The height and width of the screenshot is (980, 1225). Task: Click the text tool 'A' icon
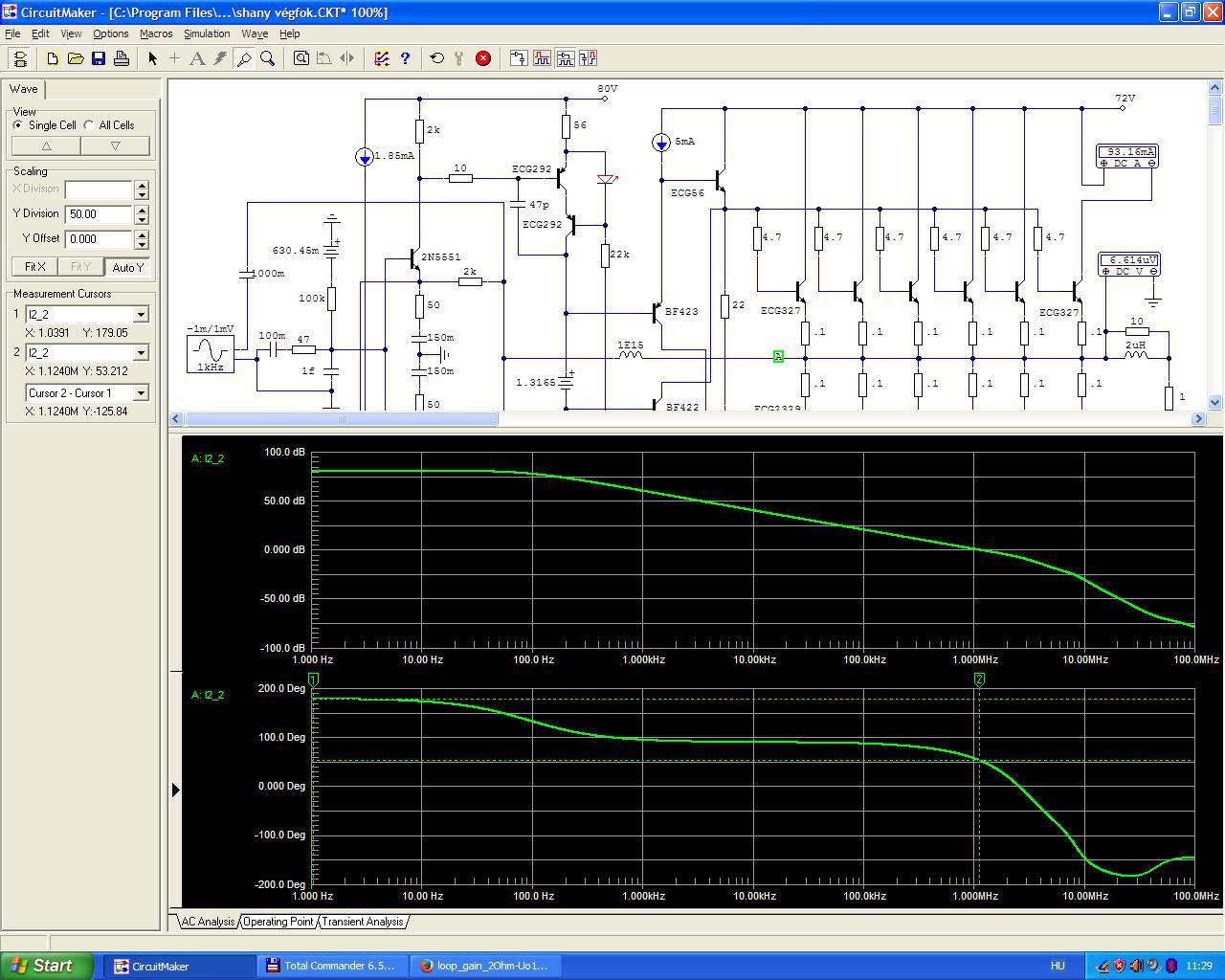[x=197, y=58]
